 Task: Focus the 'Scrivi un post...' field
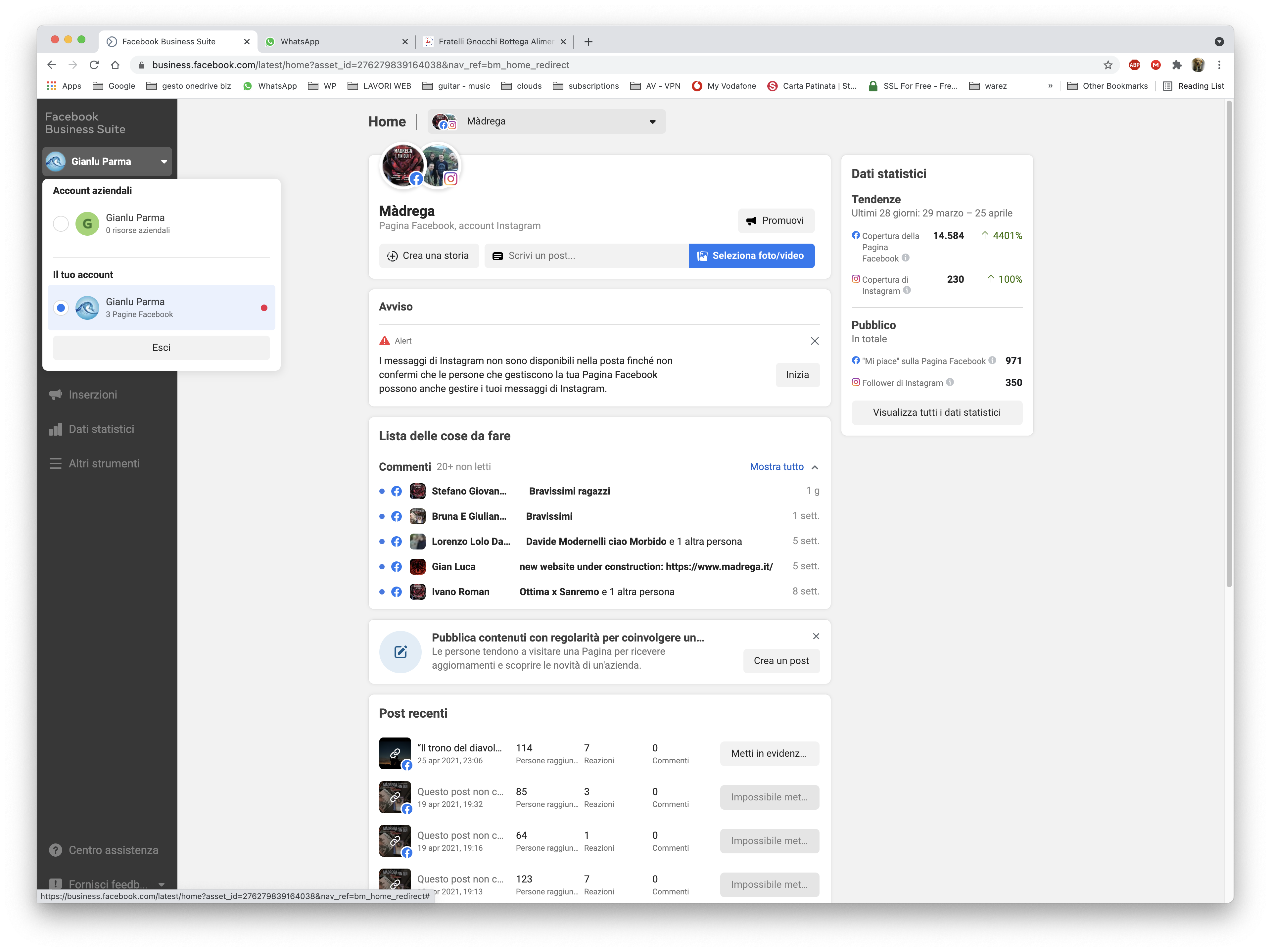pos(587,256)
